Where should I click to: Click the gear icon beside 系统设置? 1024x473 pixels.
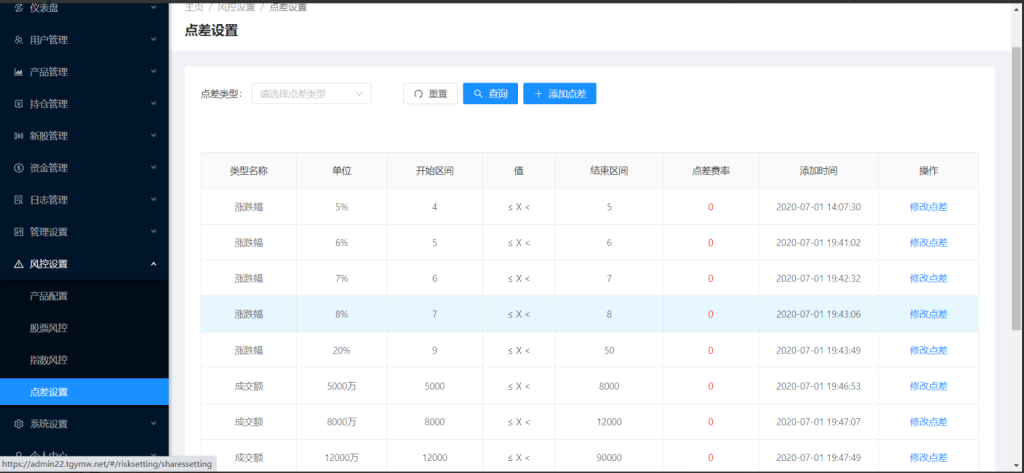(x=18, y=423)
